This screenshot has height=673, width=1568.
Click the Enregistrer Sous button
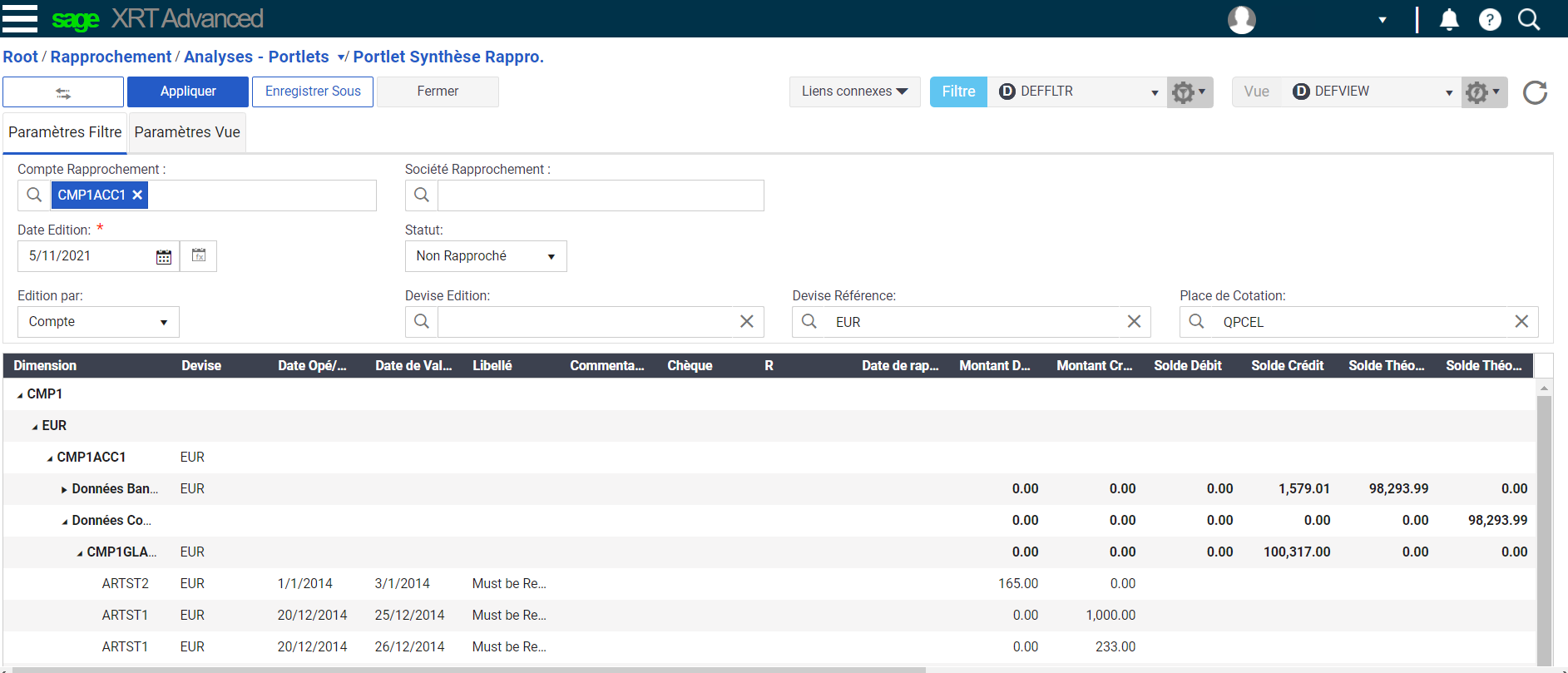pos(313,92)
